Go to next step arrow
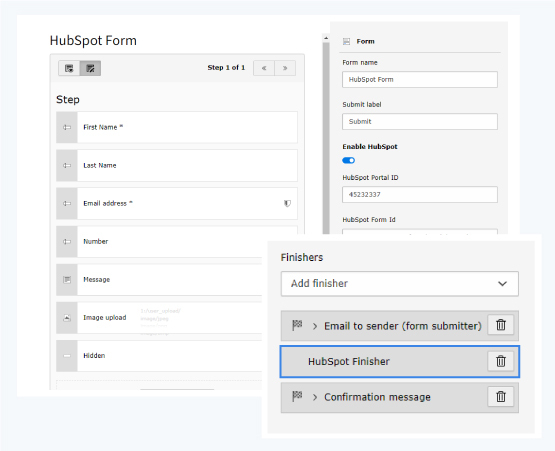Screen dimensions: 555x451 285,68
